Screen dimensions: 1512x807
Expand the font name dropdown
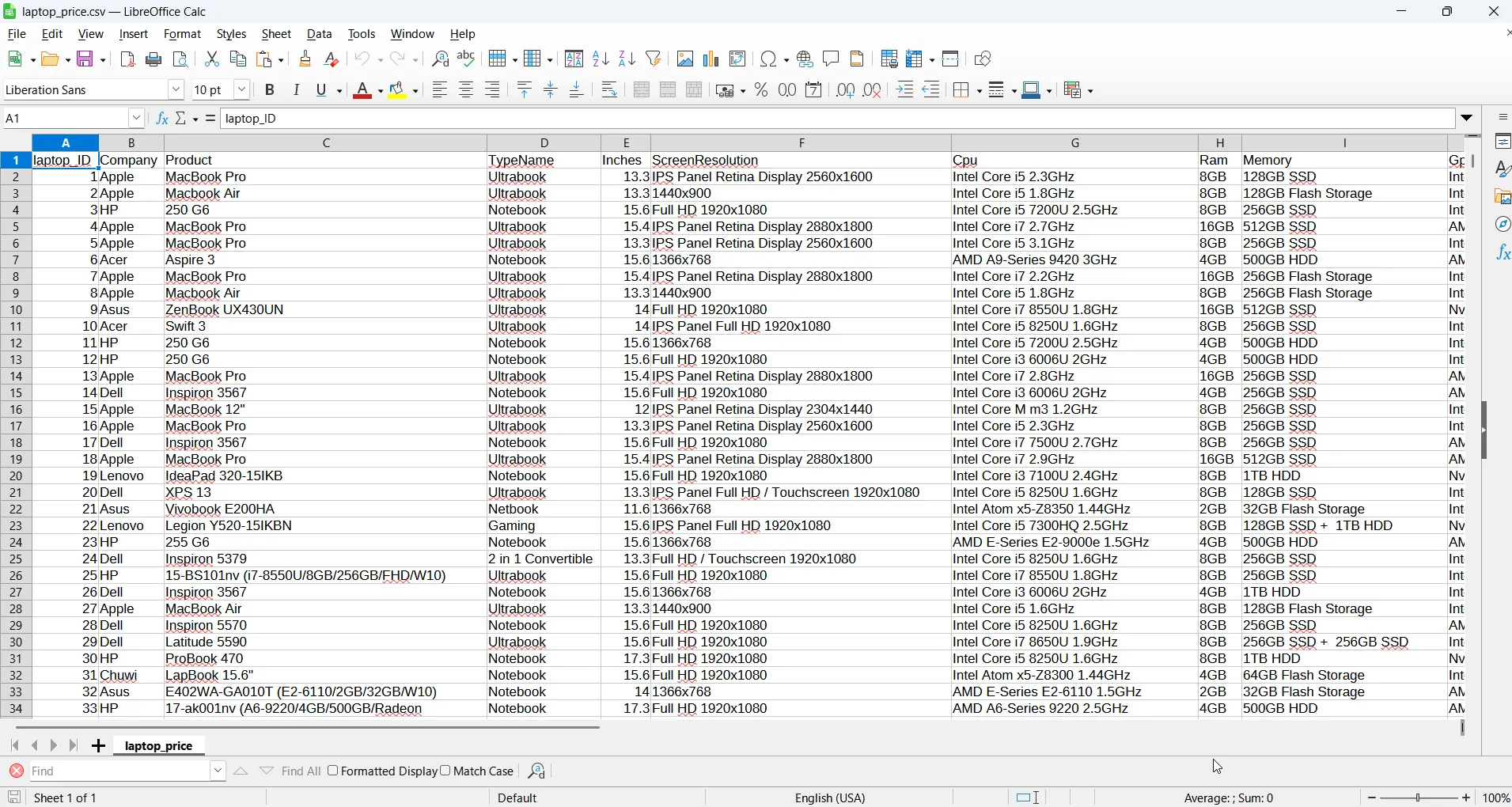point(176,90)
